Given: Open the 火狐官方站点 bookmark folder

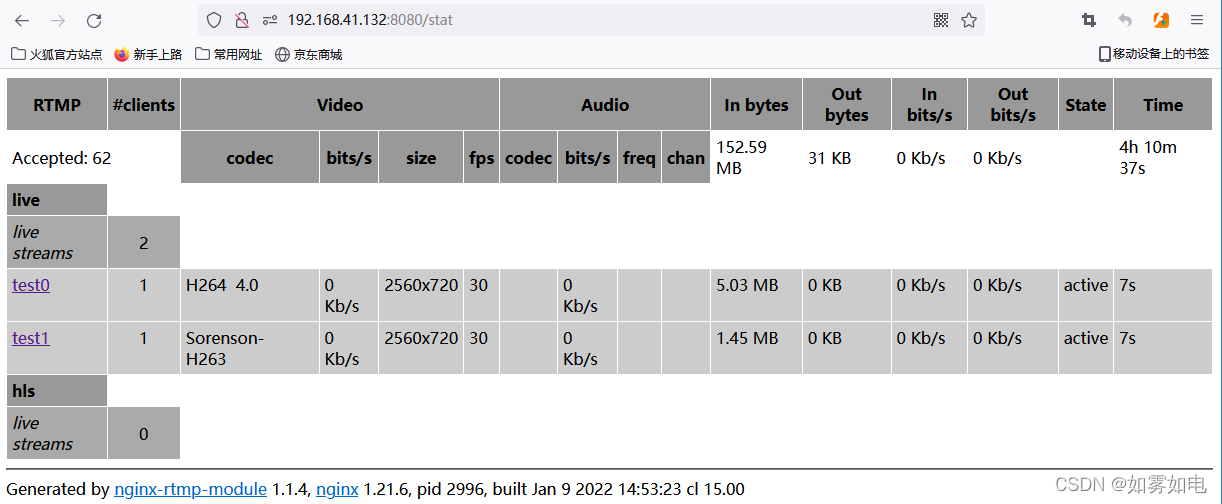Looking at the screenshot, I should point(57,54).
